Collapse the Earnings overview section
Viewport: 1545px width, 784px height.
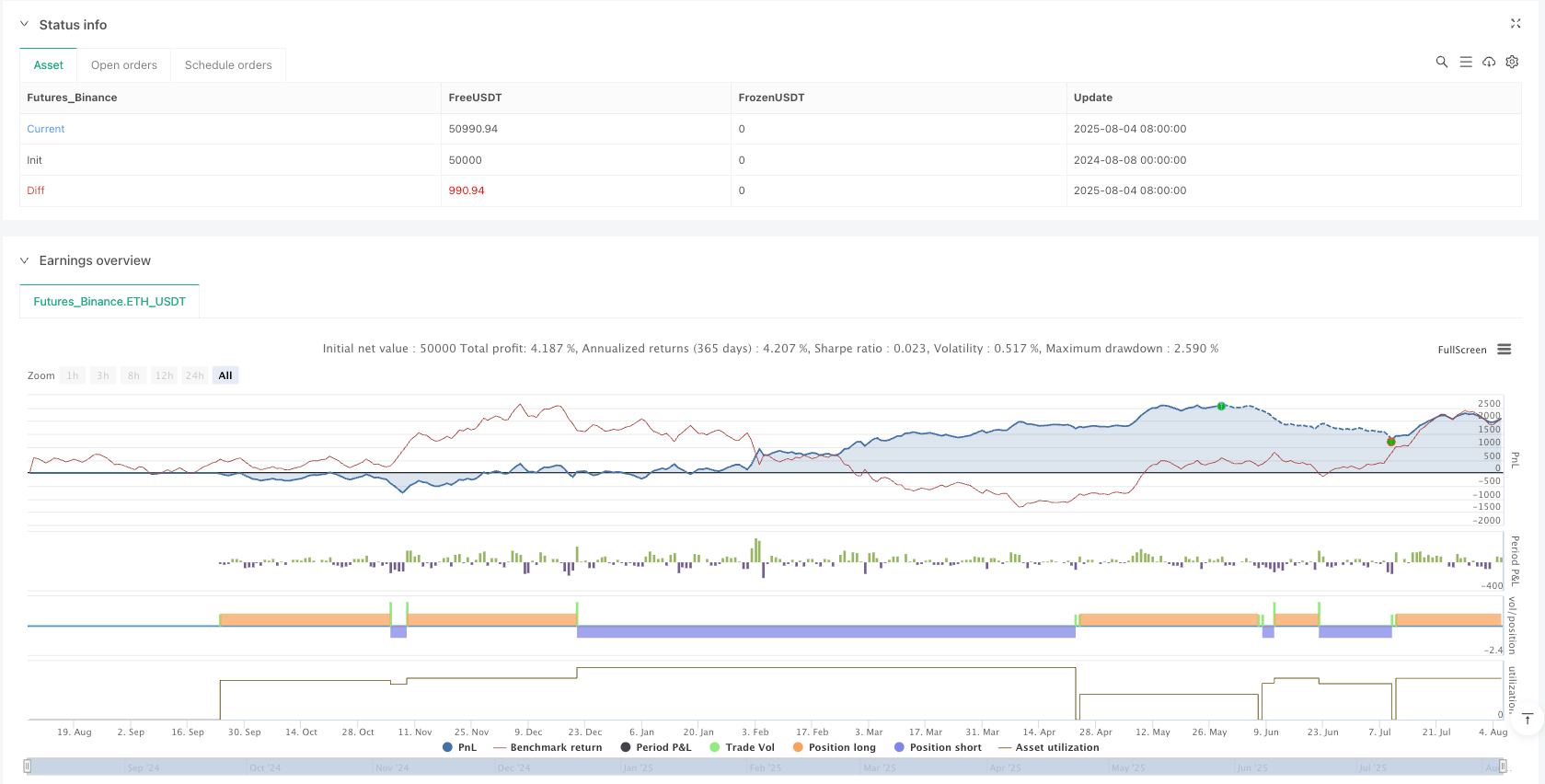[x=24, y=260]
